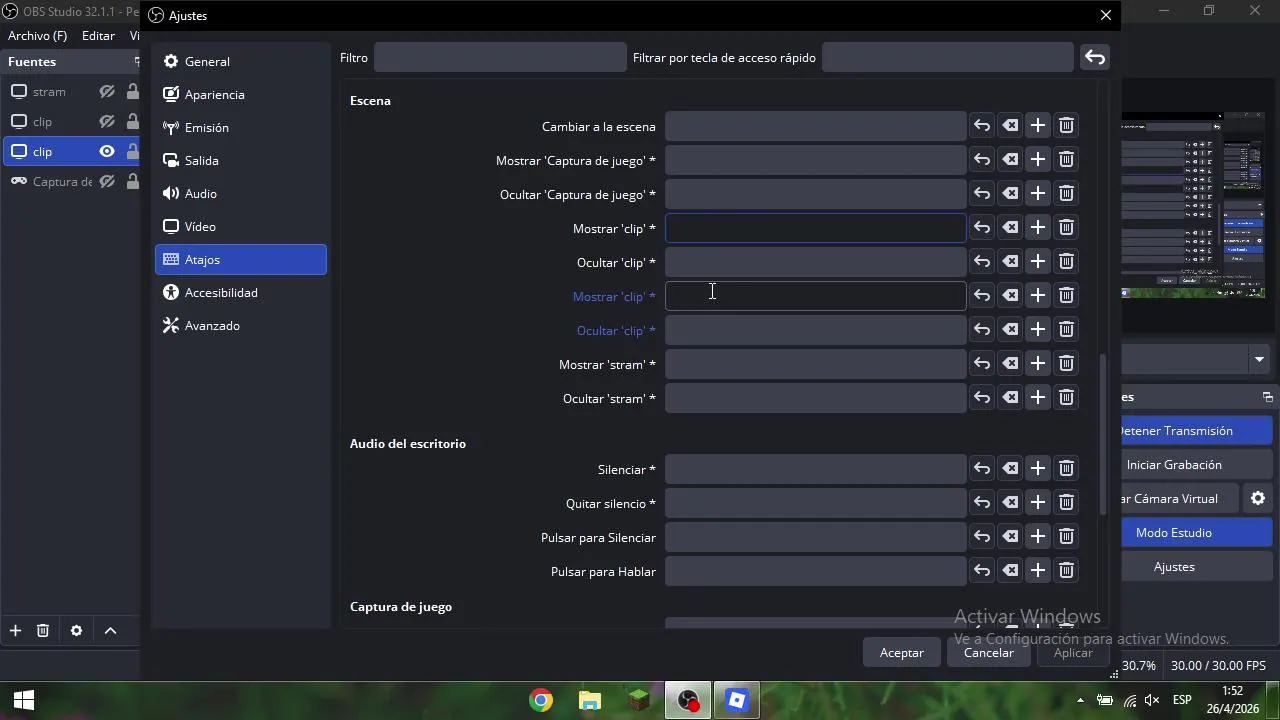The height and width of the screenshot is (720, 1280).
Task: Open the Apariencia settings section
Action: point(241,95)
